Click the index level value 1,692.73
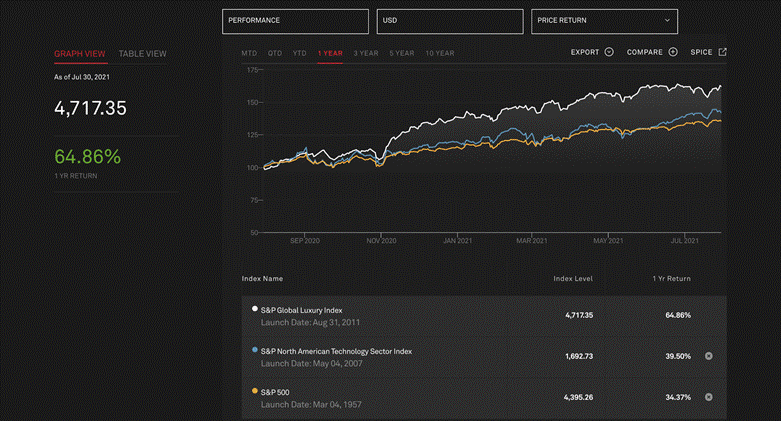 point(579,356)
